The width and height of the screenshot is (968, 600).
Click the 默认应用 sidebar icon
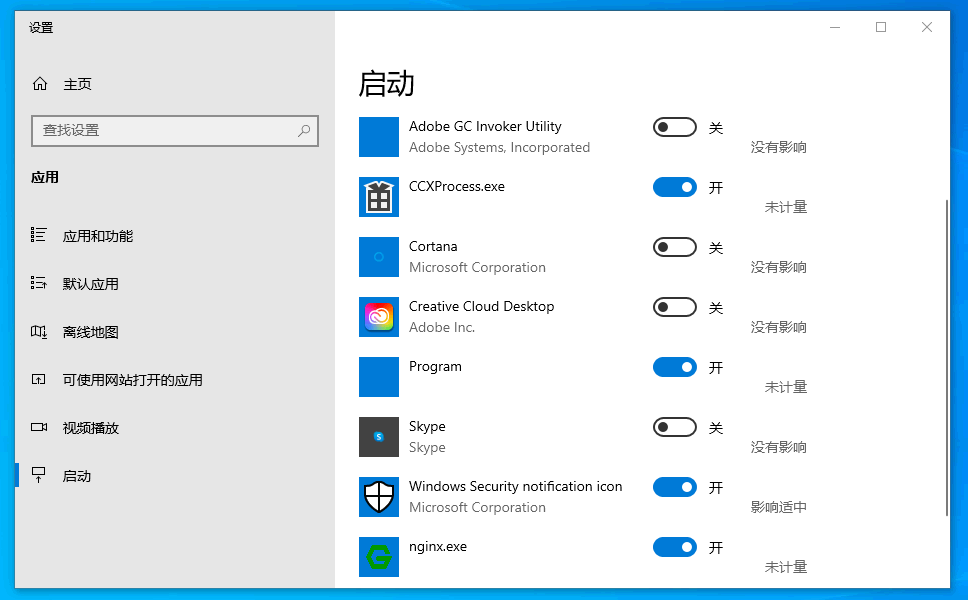click(38, 283)
